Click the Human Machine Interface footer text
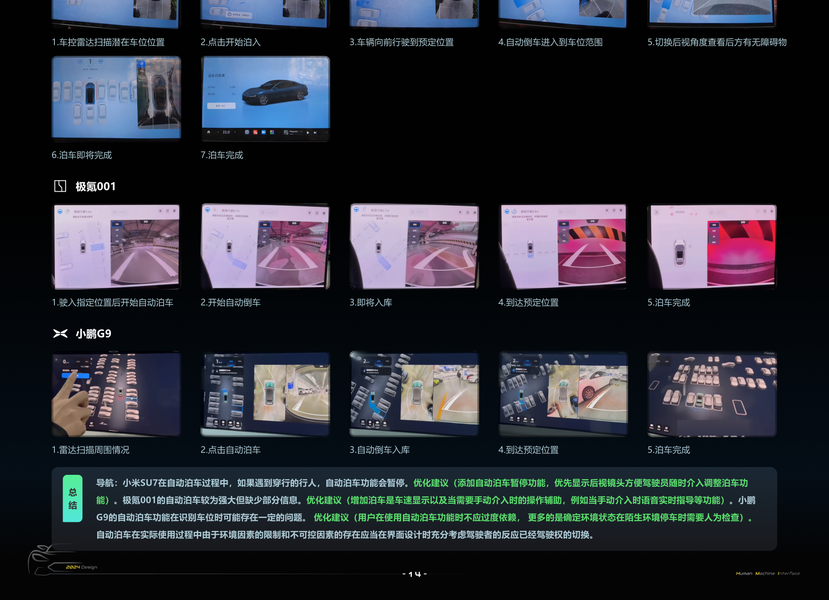 click(768, 573)
